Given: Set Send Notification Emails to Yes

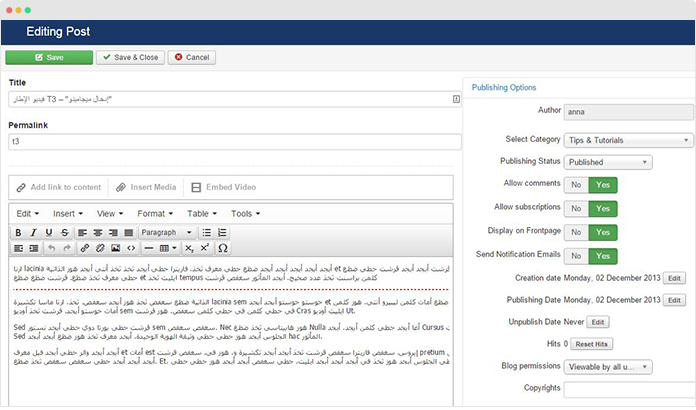Looking at the screenshot, I should [x=603, y=256].
